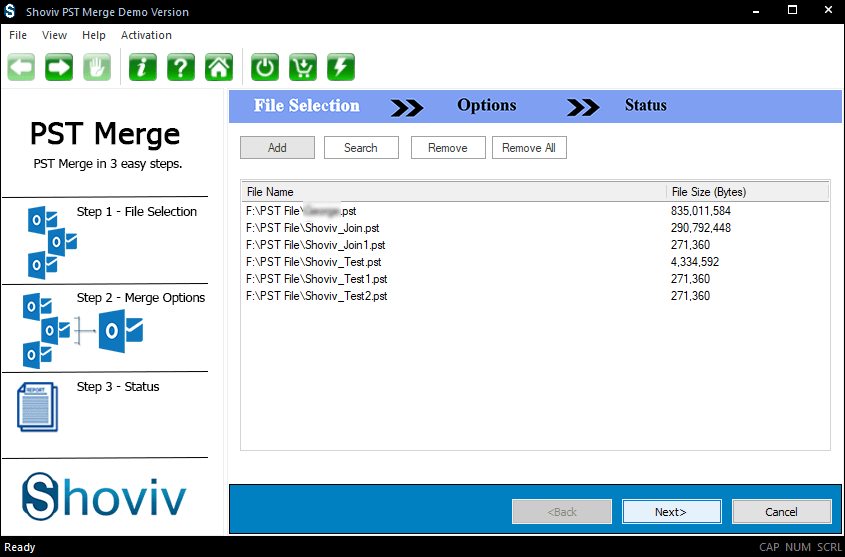Screen dimensions: 845x557
Task: Select the first file row with blurred name
Action: [536, 211]
